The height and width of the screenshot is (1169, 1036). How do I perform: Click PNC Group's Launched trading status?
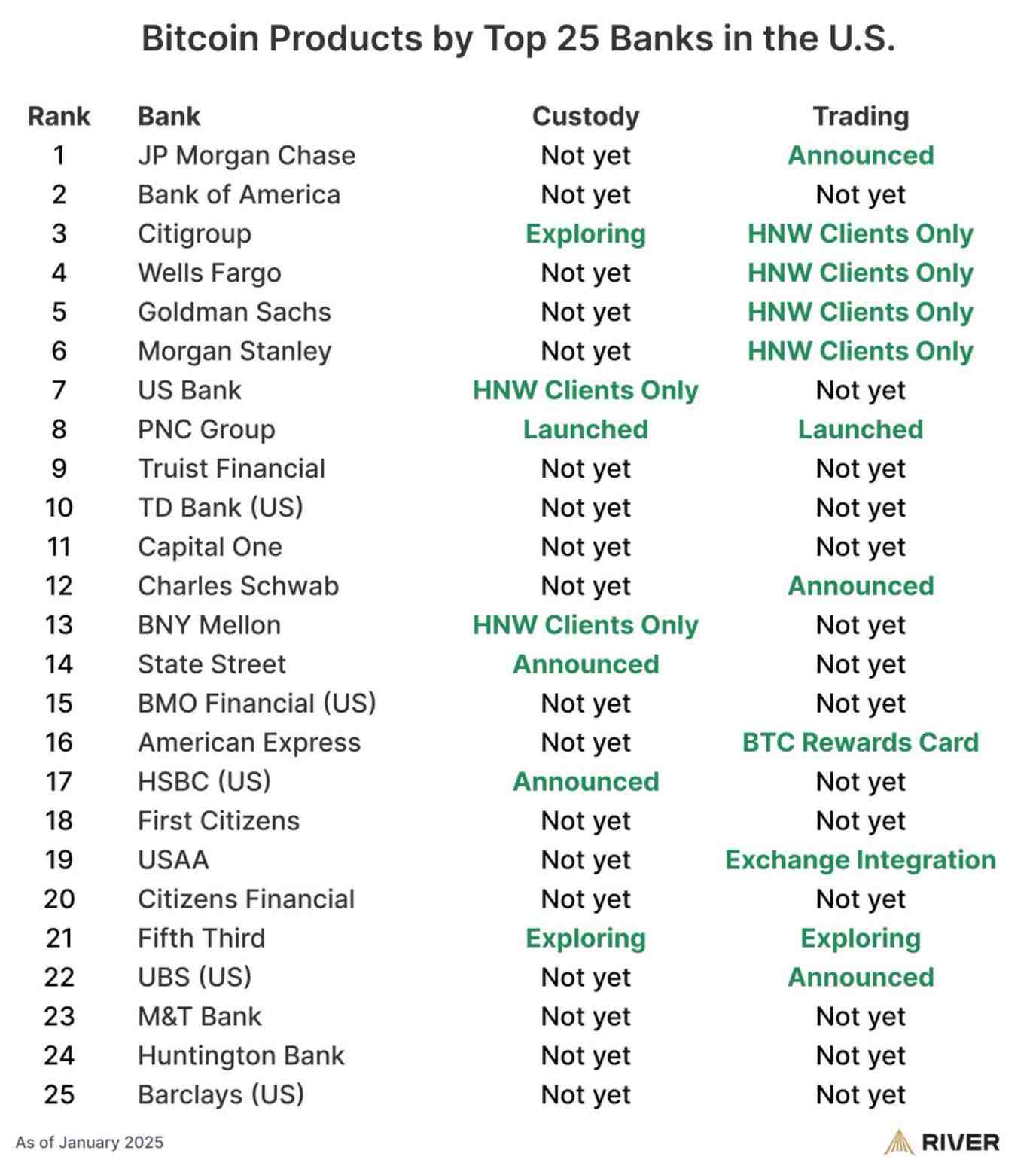(861, 429)
